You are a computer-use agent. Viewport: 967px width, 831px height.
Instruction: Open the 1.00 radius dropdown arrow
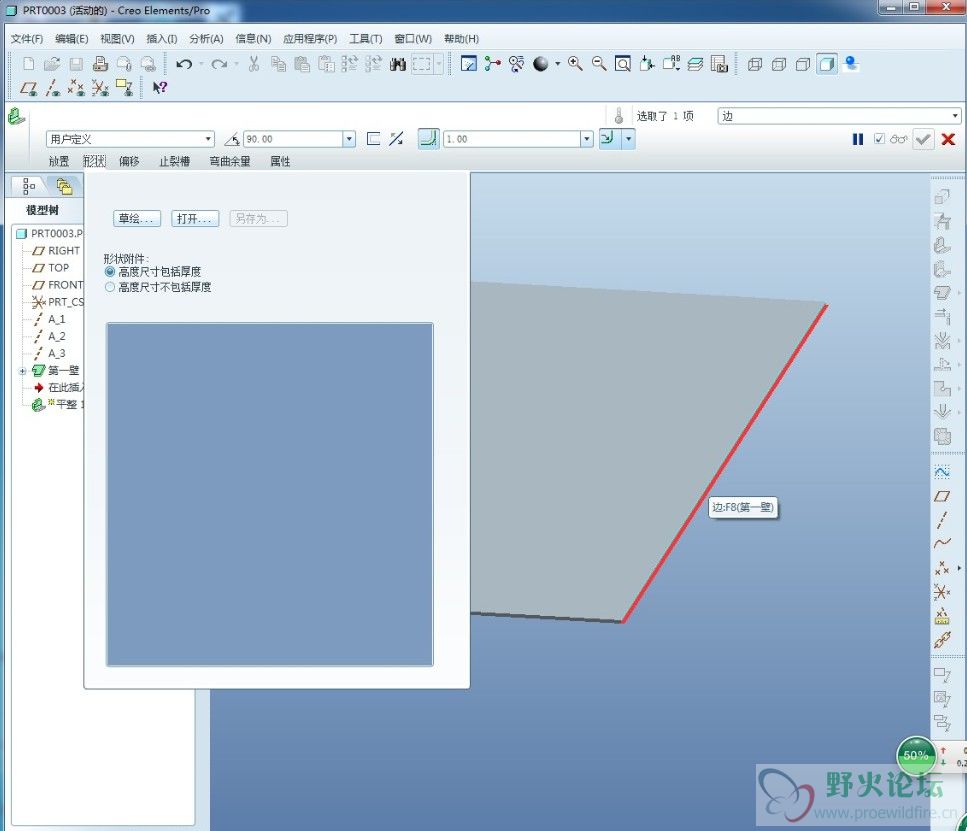click(586, 139)
